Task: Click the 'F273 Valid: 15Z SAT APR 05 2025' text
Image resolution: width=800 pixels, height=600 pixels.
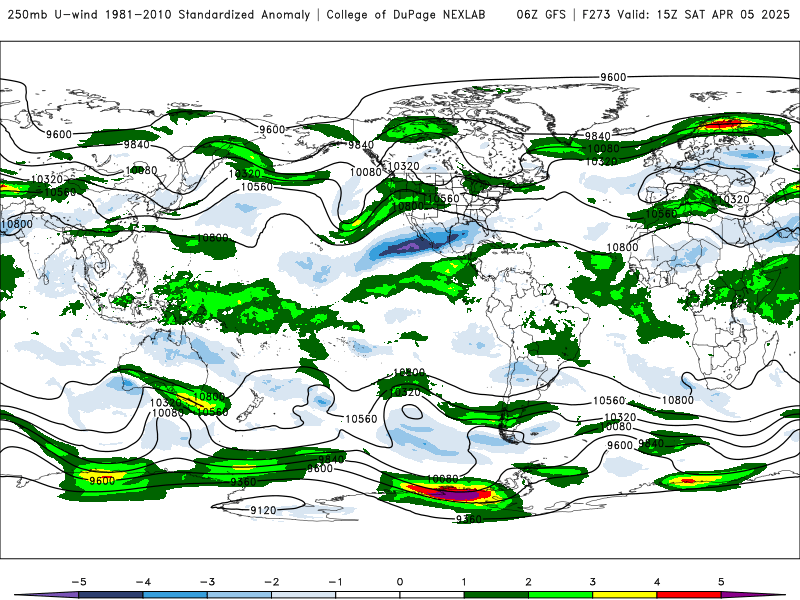Action: click(x=686, y=15)
